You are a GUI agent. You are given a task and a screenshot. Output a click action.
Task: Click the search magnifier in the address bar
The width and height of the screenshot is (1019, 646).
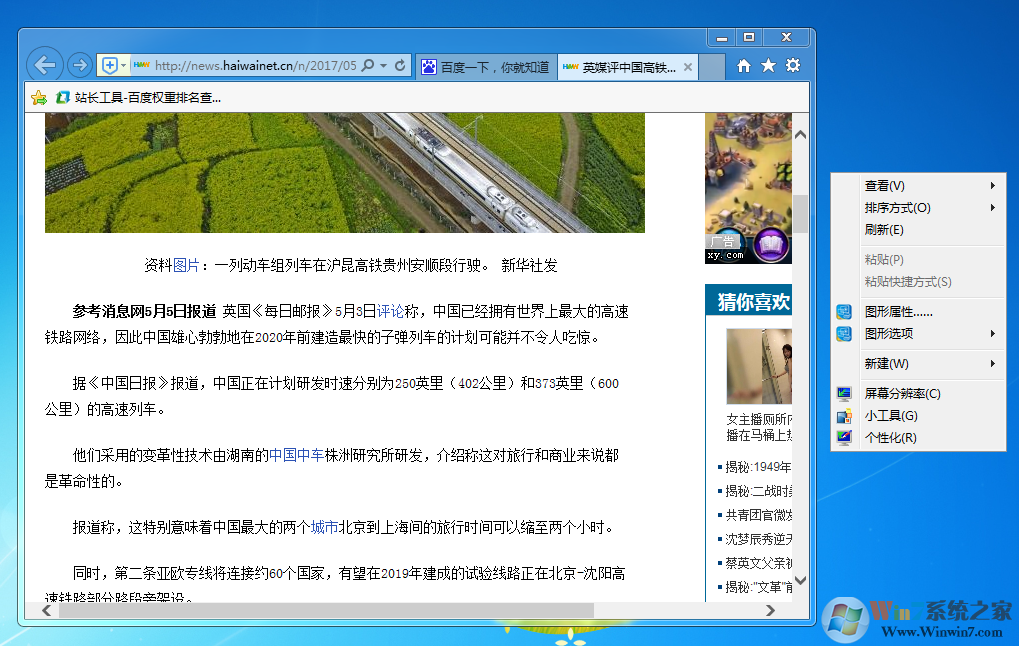370,64
